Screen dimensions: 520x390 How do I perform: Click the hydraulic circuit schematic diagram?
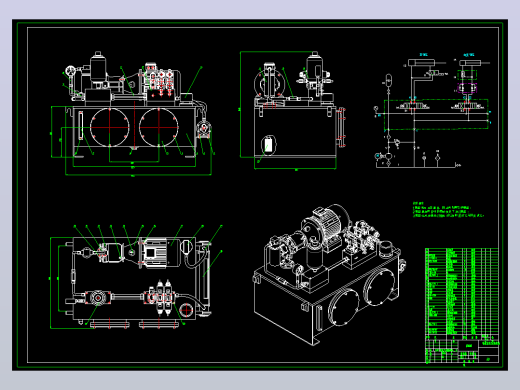pos(433,110)
